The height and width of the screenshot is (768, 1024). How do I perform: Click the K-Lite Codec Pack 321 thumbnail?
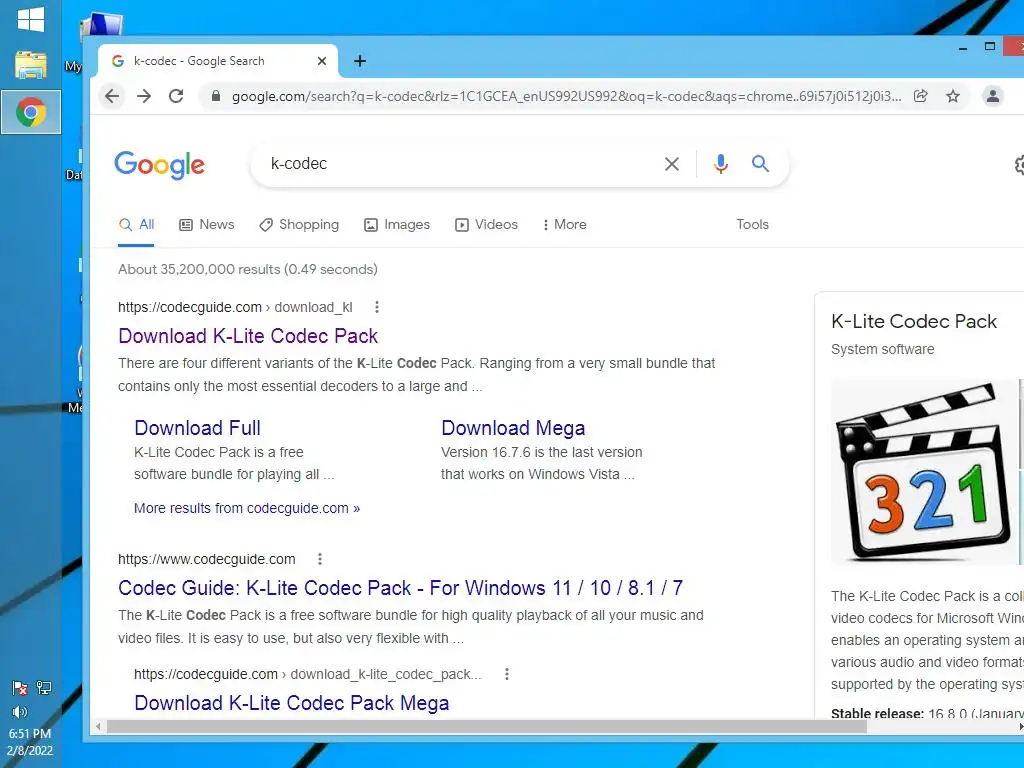click(x=924, y=472)
